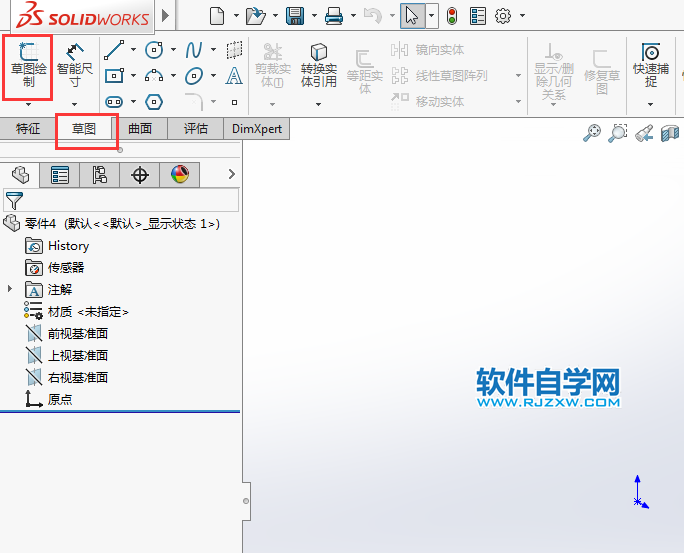684x553 pixels.
Task: Select 传感器 in feature tree
Action: pos(55,268)
